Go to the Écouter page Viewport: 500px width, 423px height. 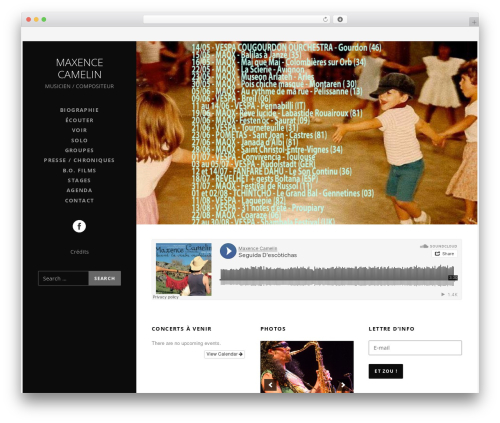click(79, 120)
